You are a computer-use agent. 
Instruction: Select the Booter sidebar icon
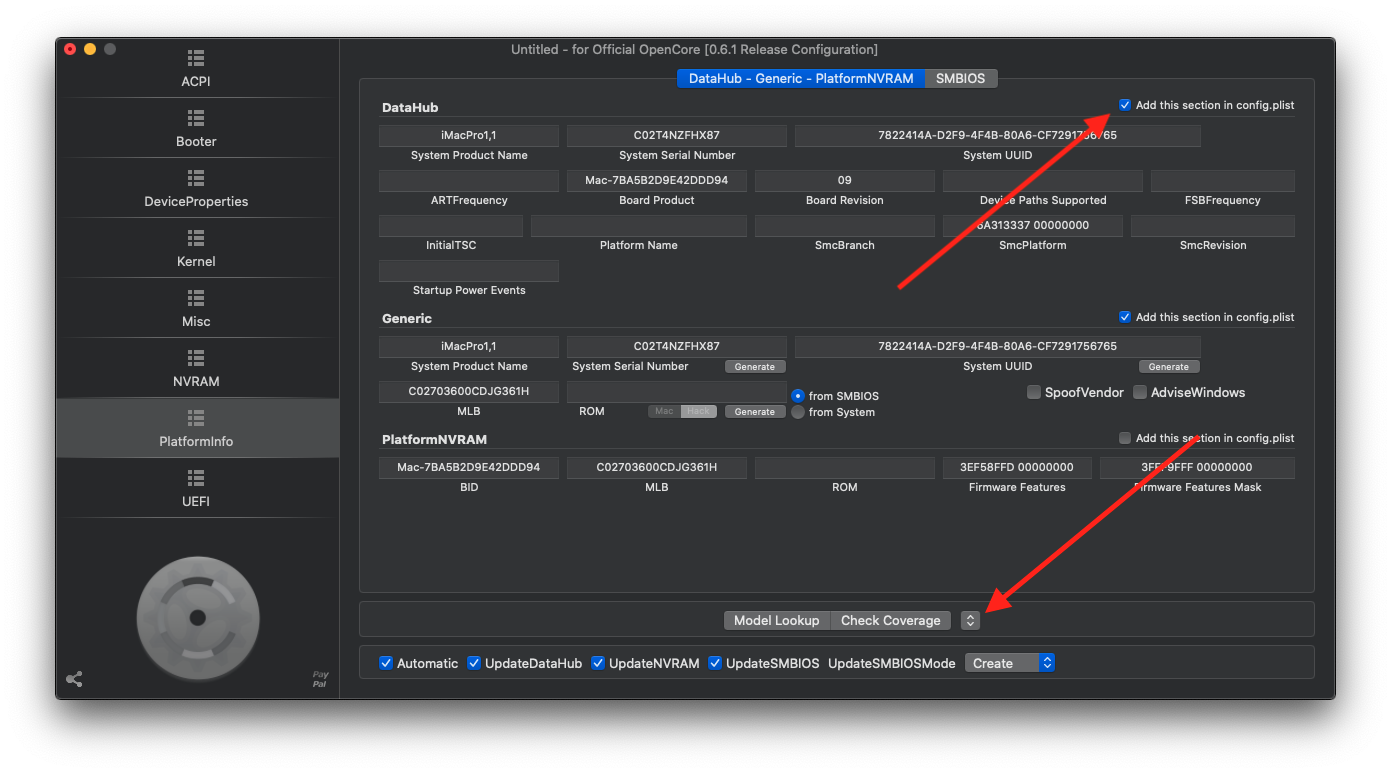click(196, 128)
